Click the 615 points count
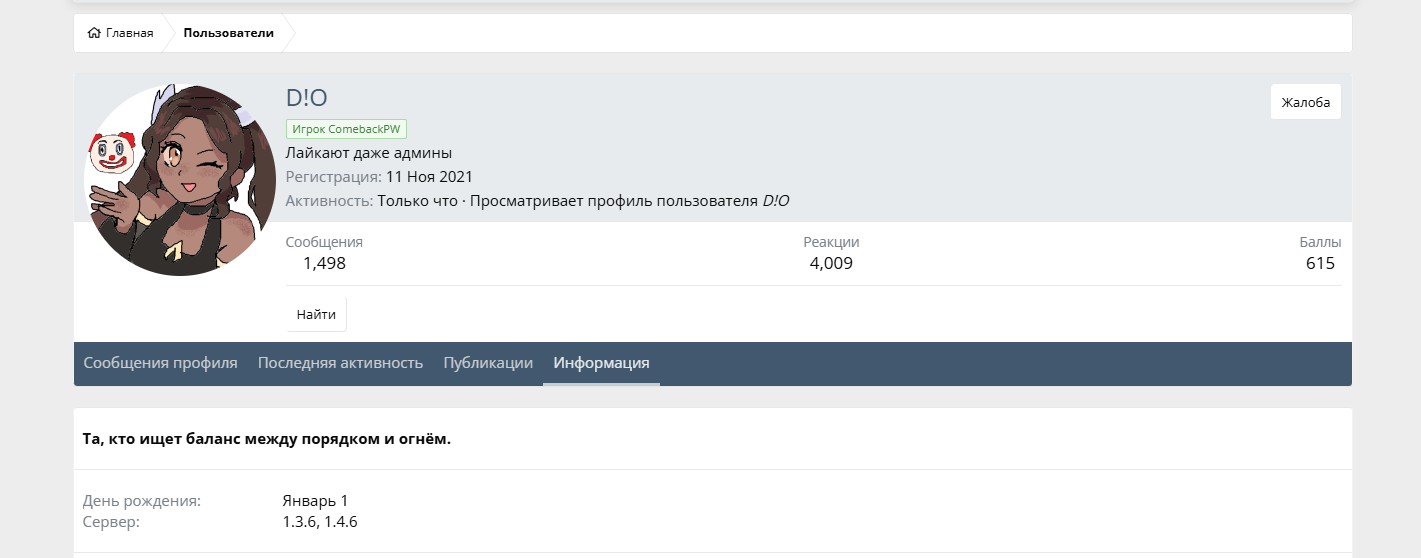1421x558 pixels. tap(1320, 264)
